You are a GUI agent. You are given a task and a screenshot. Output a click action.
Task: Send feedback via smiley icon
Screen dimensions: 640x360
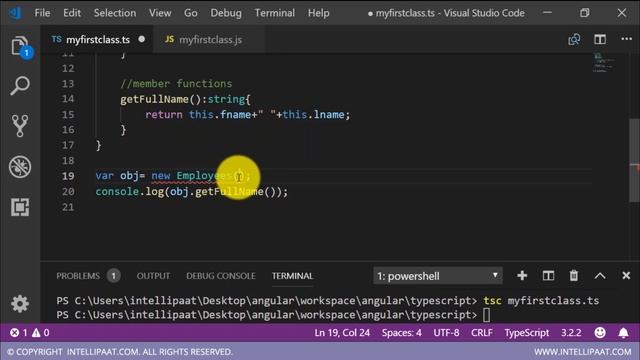point(600,333)
